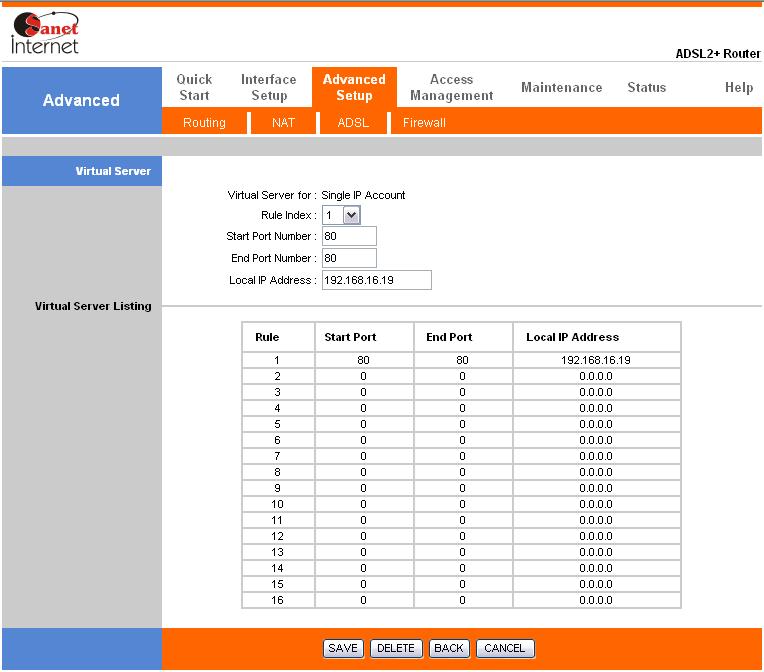Screen dimensions: 764x672
Task: Click 'Start Port' column header
Action: (x=350, y=337)
